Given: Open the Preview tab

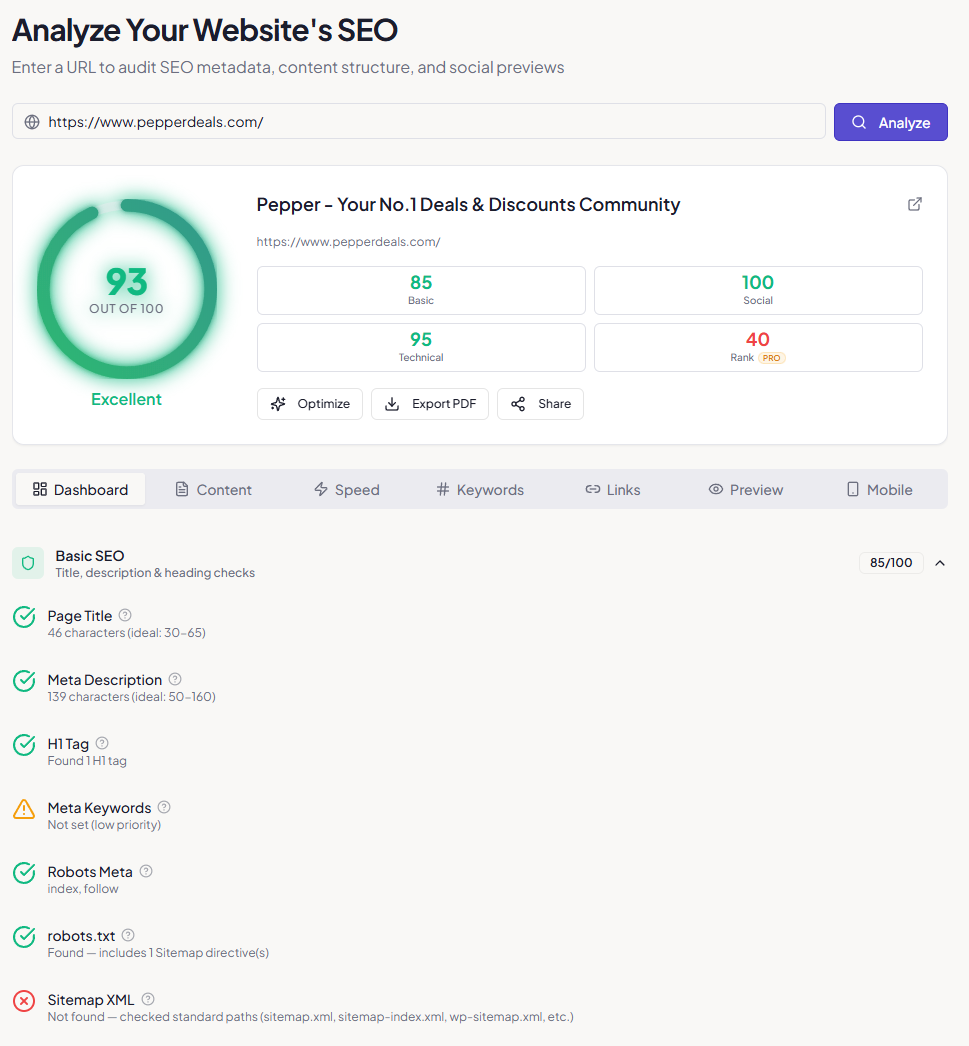Looking at the screenshot, I should coord(745,489).
